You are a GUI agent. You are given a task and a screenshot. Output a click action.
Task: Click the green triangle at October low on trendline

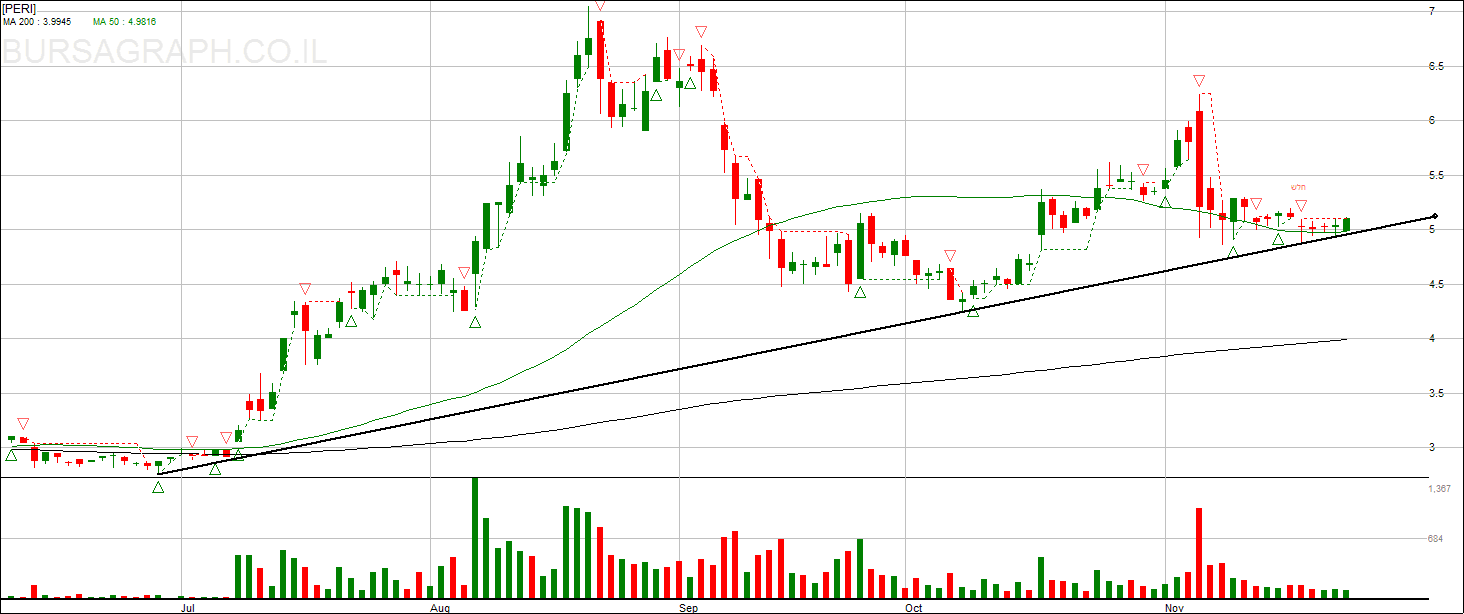(x=973, y=311)
